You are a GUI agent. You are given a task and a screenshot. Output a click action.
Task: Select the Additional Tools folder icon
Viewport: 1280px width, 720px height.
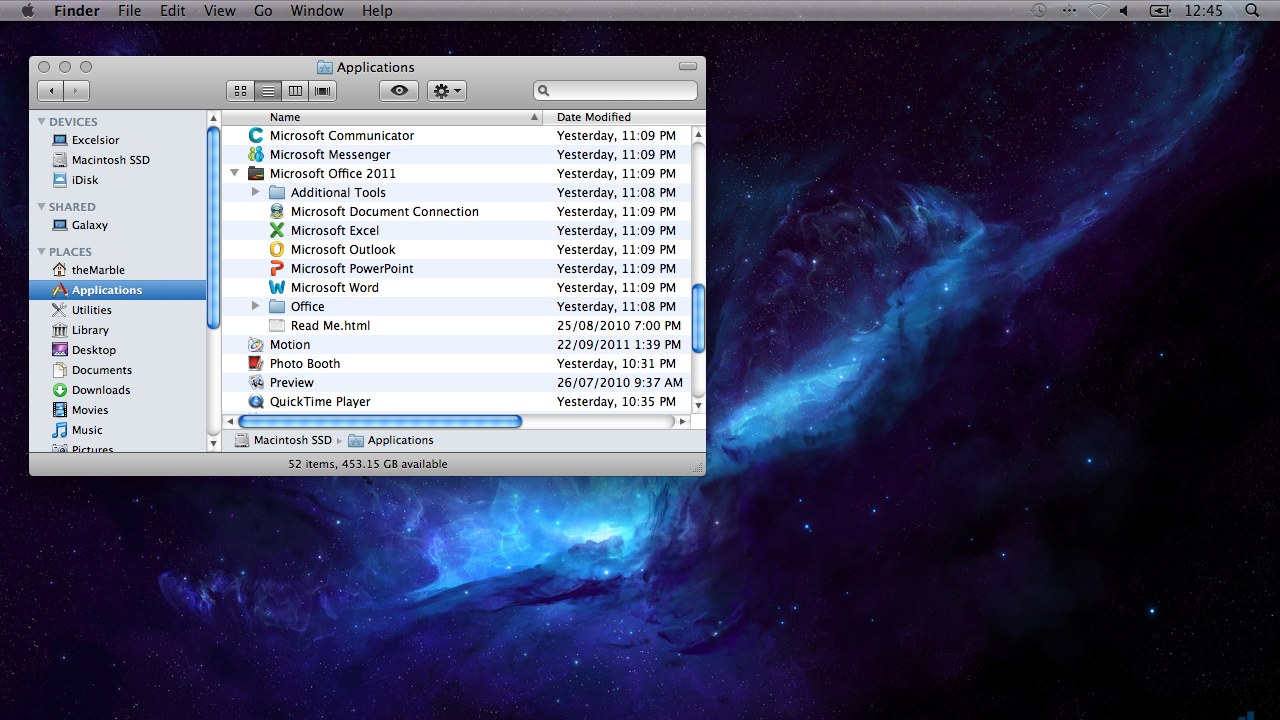pyautogui.click(x=277, y=192)
